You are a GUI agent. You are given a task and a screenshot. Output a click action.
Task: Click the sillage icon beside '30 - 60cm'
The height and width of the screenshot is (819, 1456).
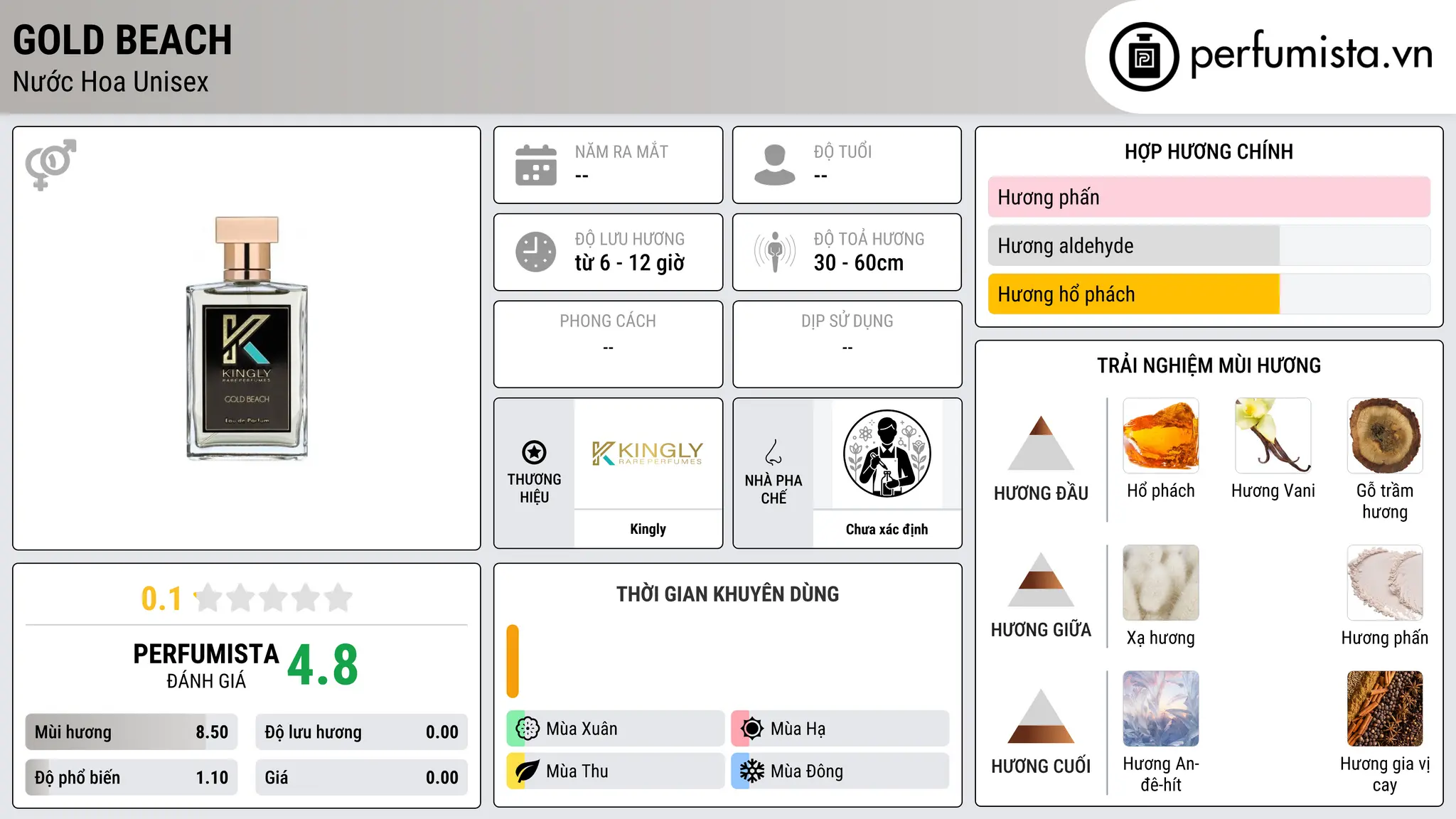[775, 252]
